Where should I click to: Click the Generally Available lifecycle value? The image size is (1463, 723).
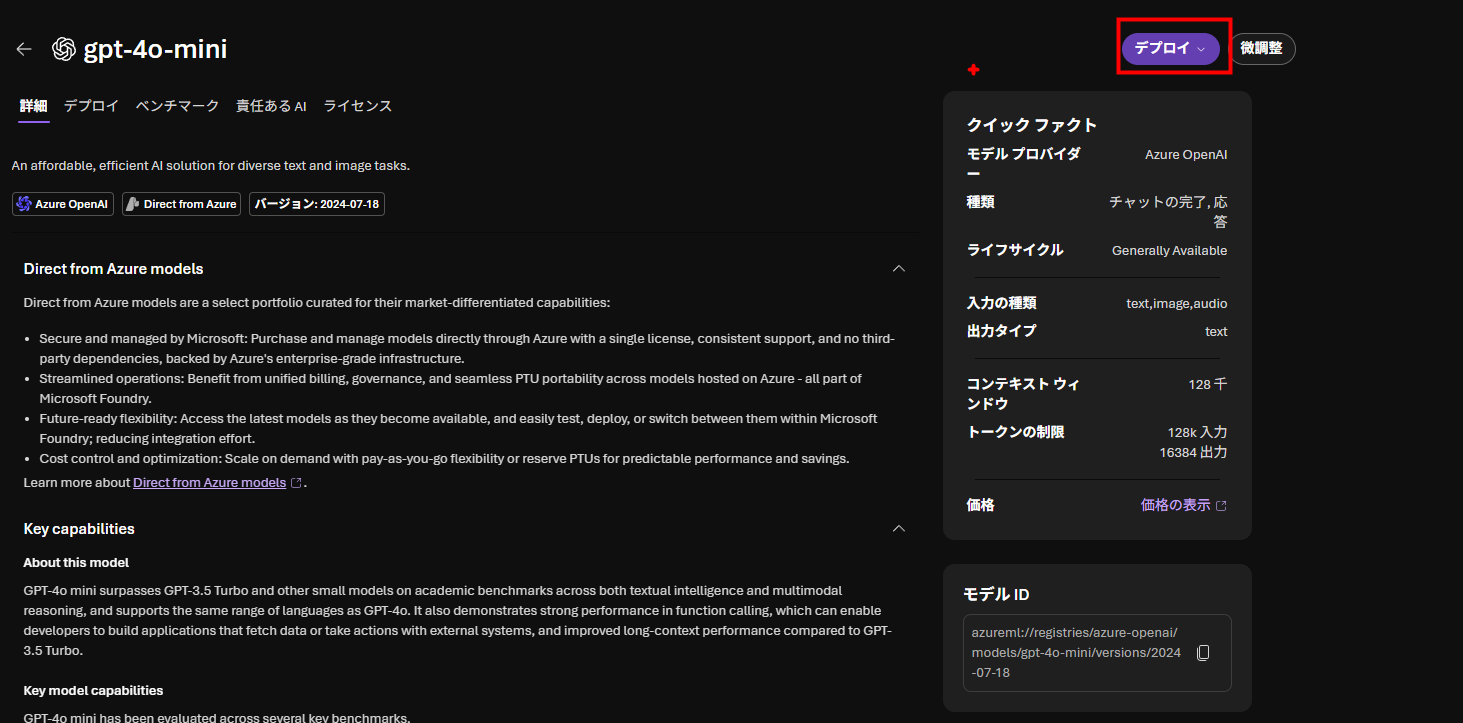(1169, 251)
